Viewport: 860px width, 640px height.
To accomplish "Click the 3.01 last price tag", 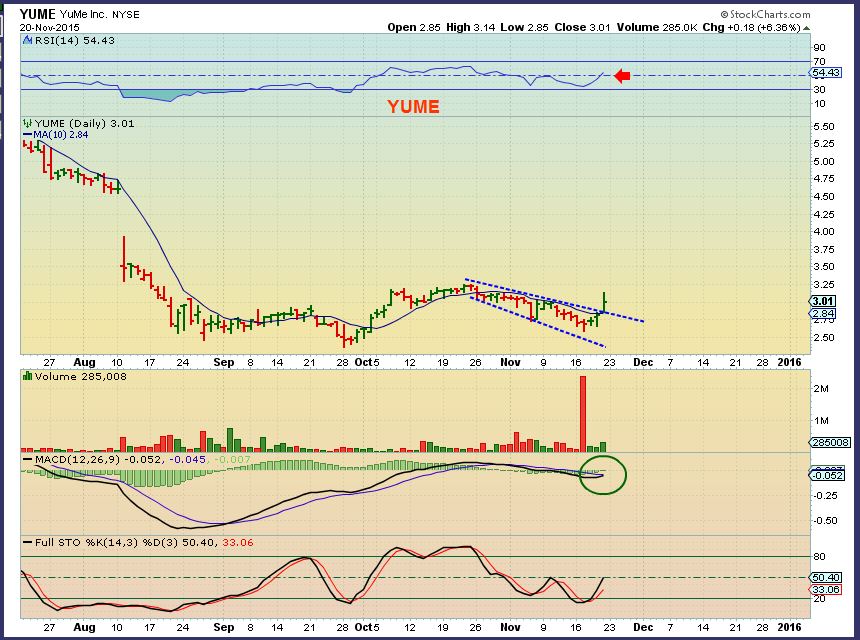I will pyautogui.click(x=823, y=301).
